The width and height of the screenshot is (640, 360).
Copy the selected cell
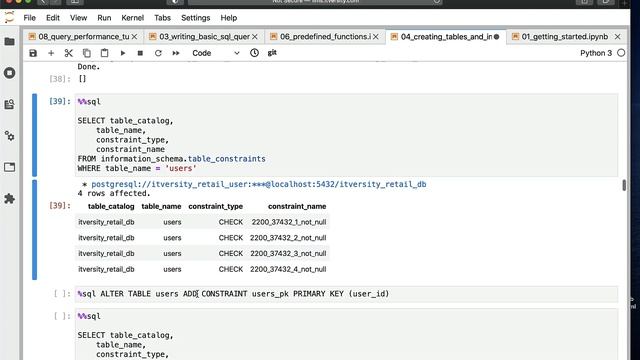[x=87, y=53]
